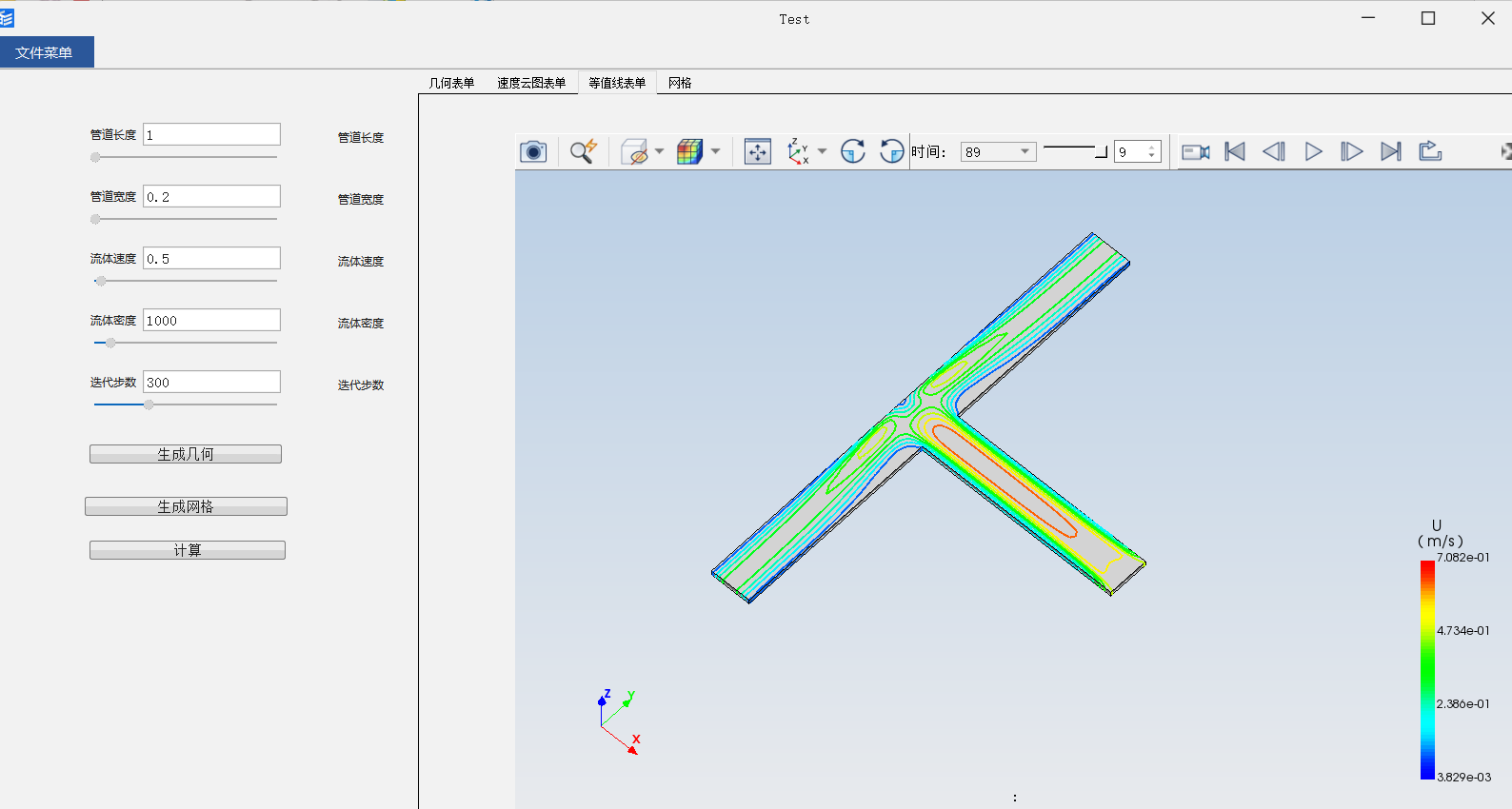Open the colored cube dropdown arrow
This screenshot has width=1512, height=809.
[x=715, y=151]
